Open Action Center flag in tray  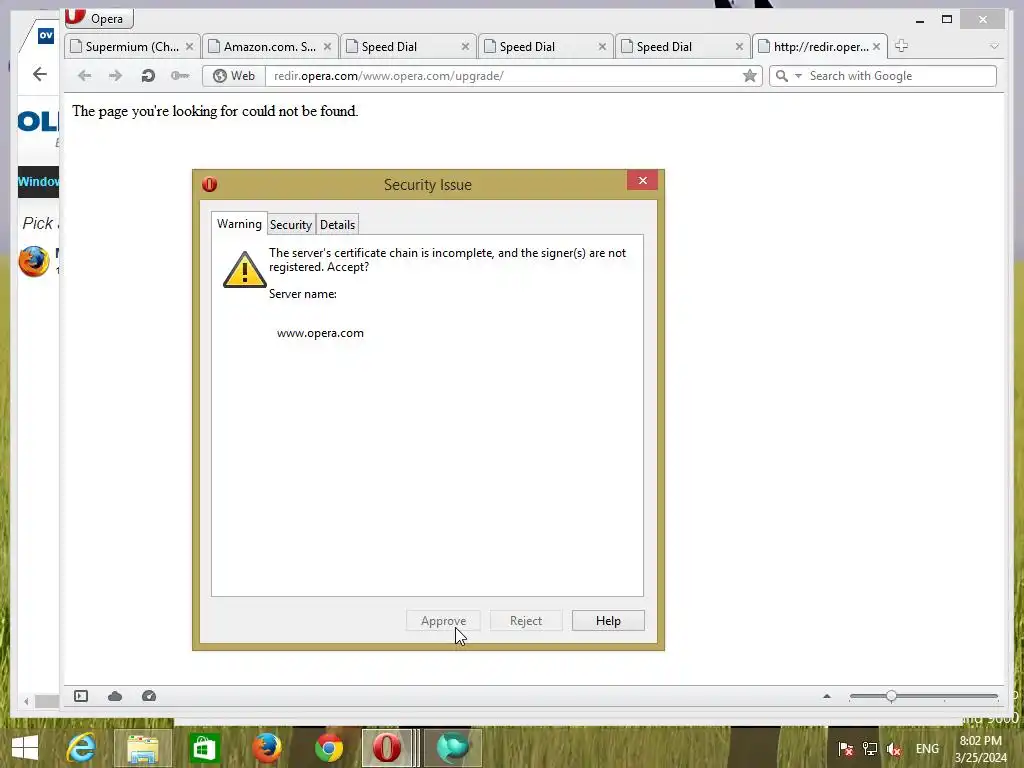pos(846,749)
